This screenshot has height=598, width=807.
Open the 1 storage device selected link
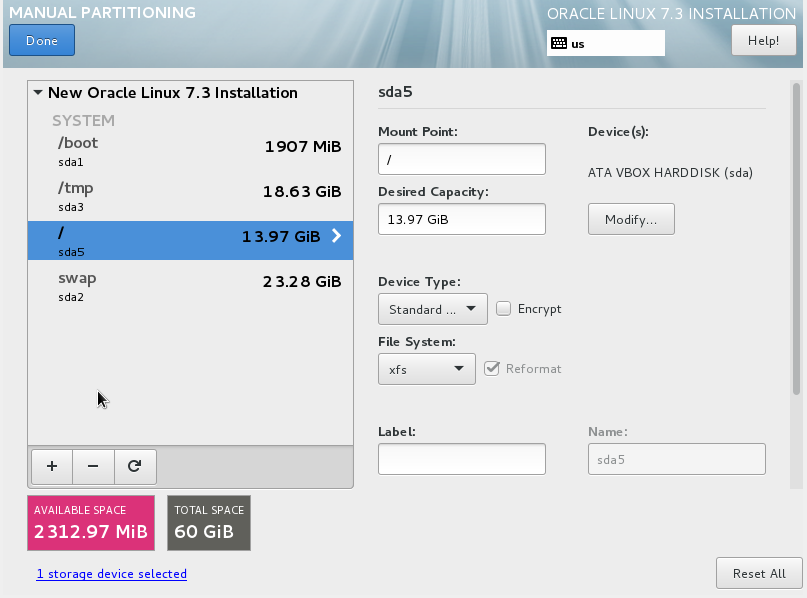pos(112,573)
